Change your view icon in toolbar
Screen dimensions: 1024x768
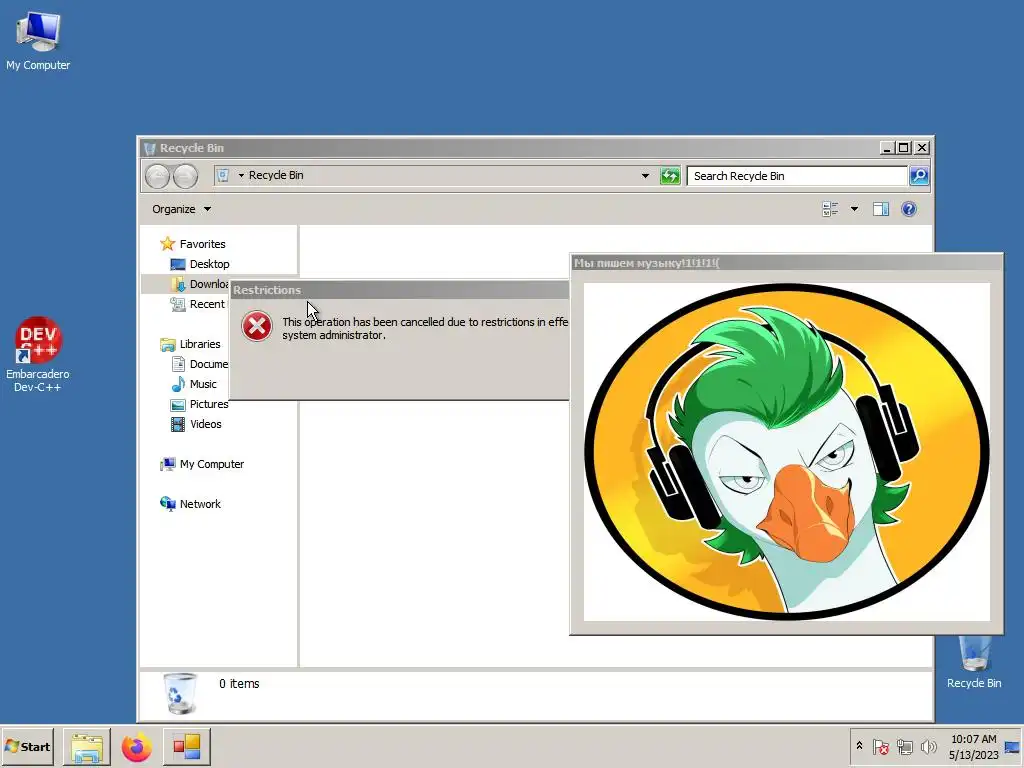pos(830,209)
